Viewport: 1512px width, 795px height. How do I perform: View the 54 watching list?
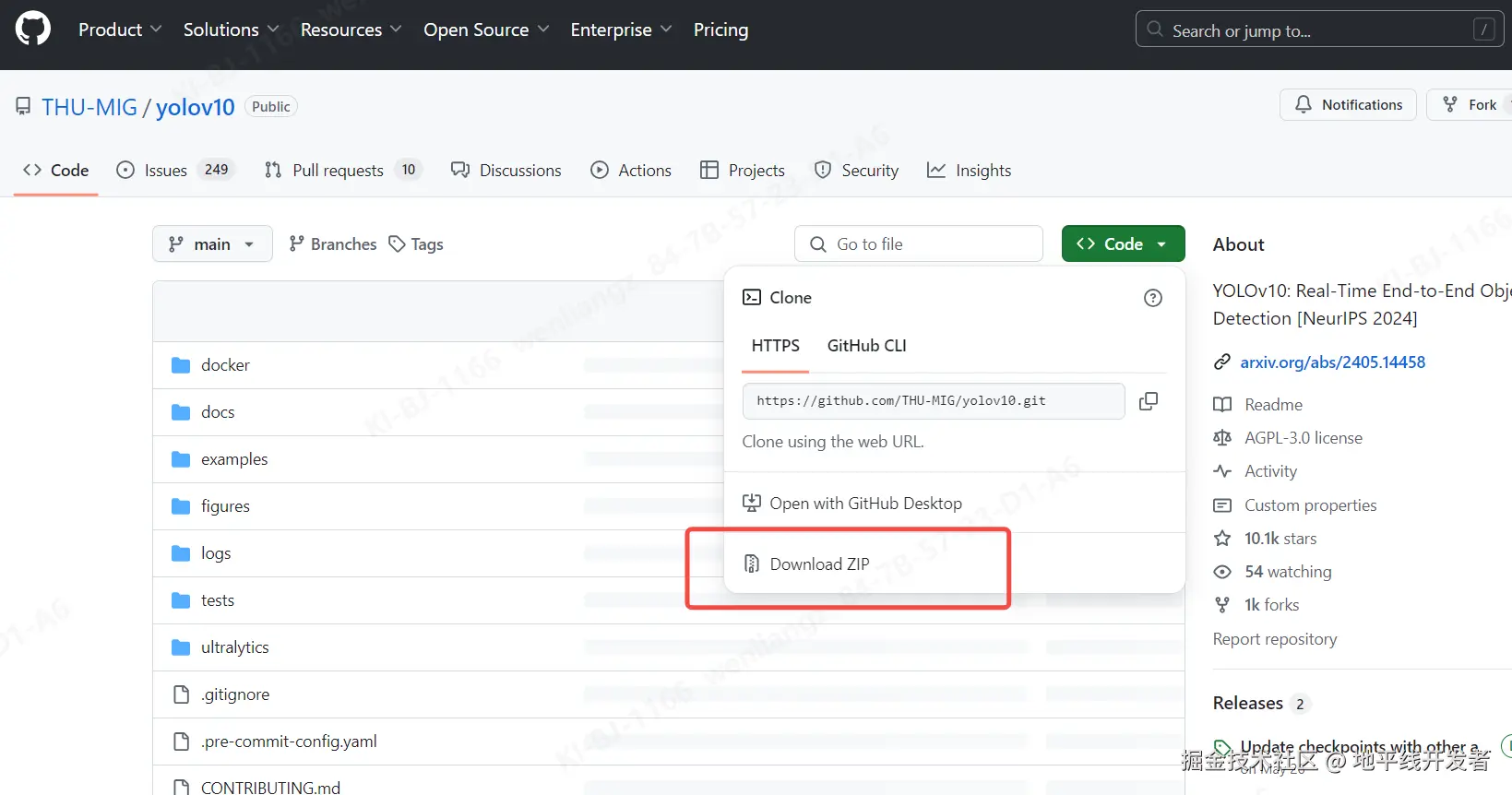point(1288,571)
